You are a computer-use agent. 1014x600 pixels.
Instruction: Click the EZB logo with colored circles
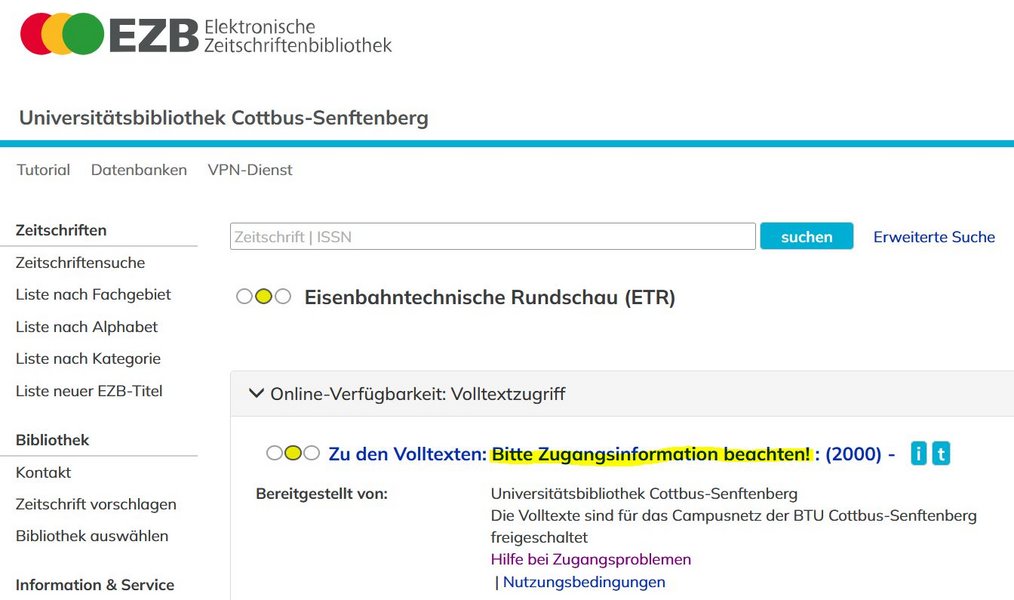click(x=205, y=35)
